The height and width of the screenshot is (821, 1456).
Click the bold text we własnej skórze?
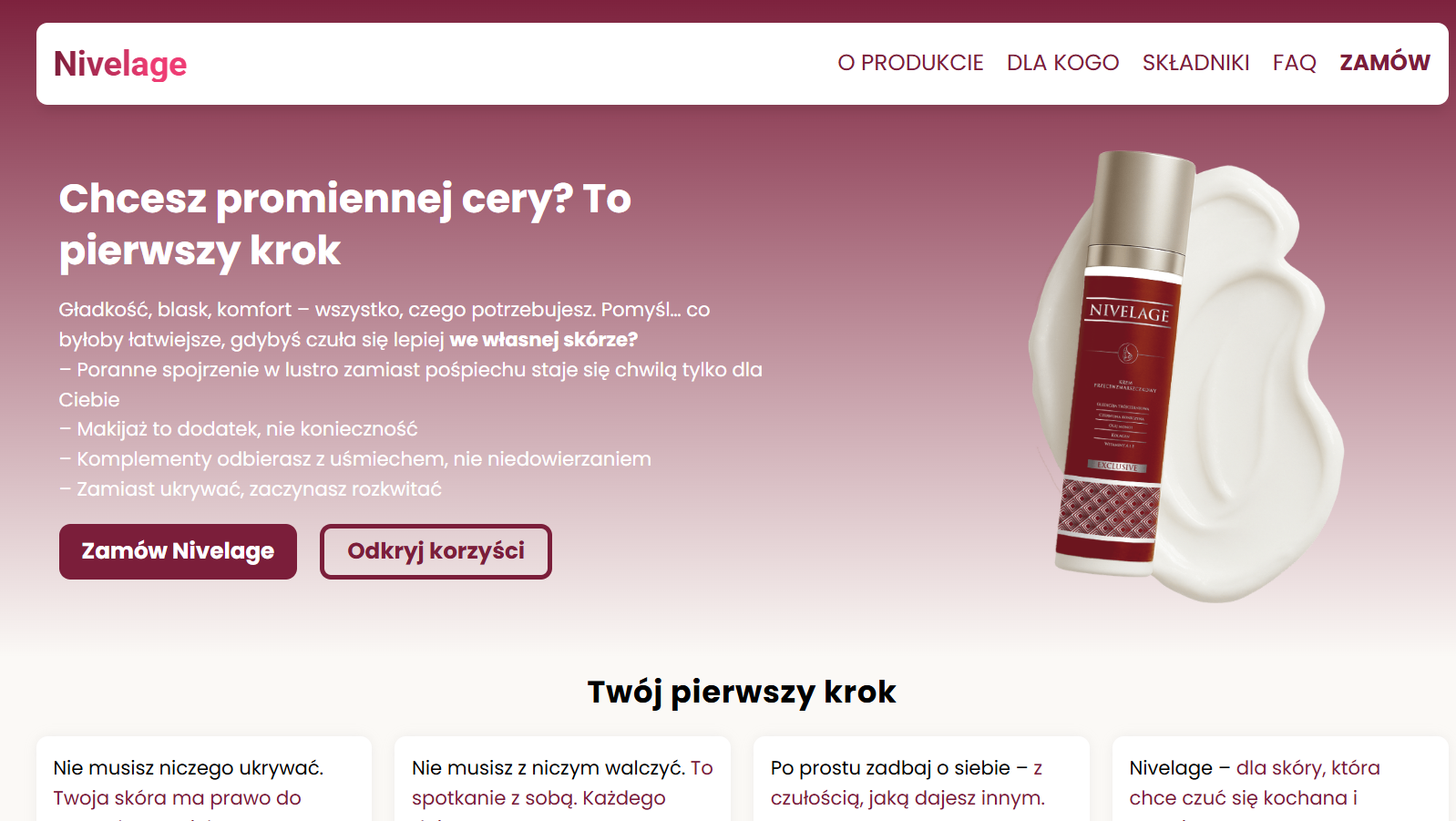click(x=544, y=340)
